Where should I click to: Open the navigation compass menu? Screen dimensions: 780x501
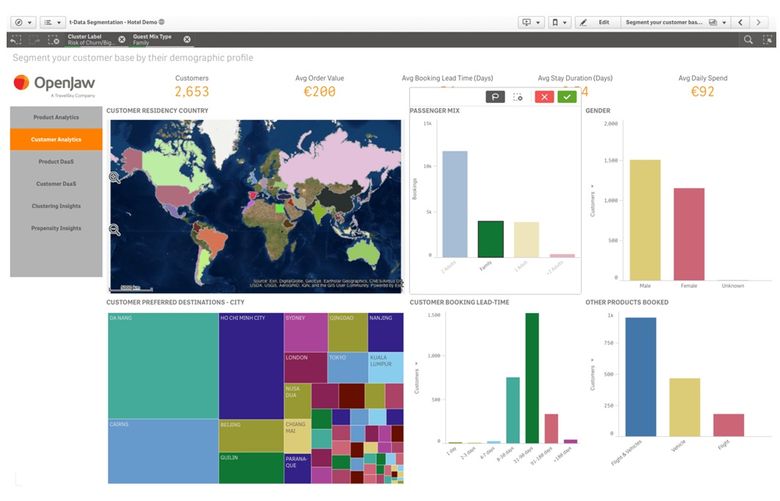(23, 22)
